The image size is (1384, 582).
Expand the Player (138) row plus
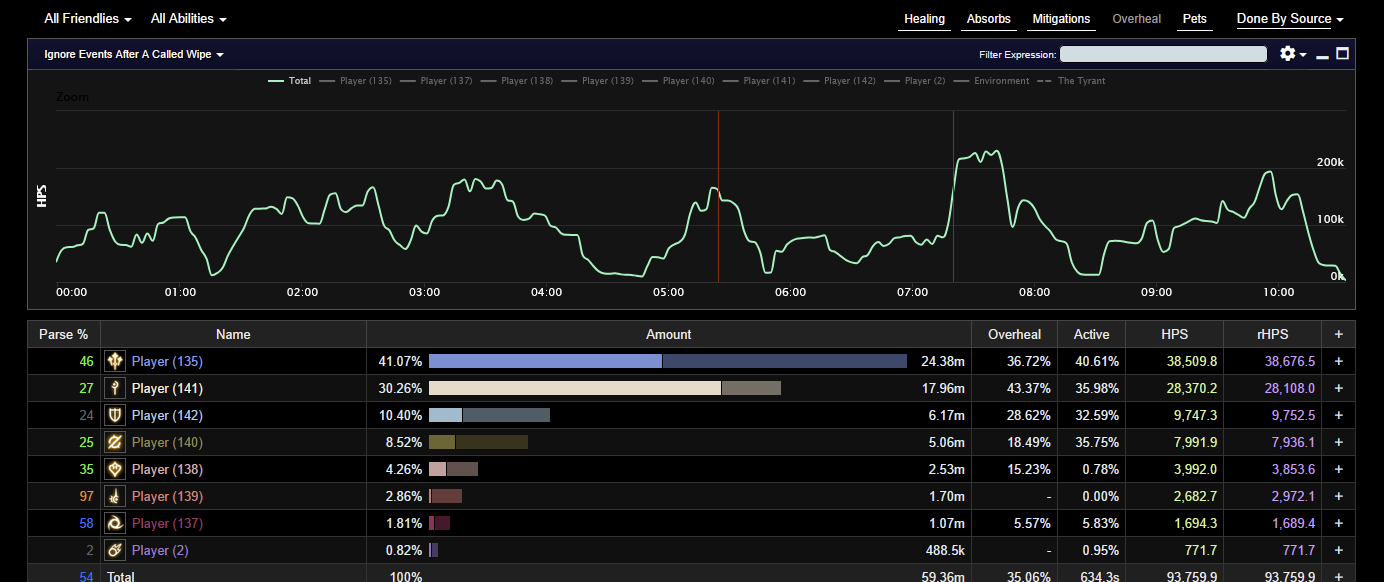pyautogui.click(x=1338, y=469)
